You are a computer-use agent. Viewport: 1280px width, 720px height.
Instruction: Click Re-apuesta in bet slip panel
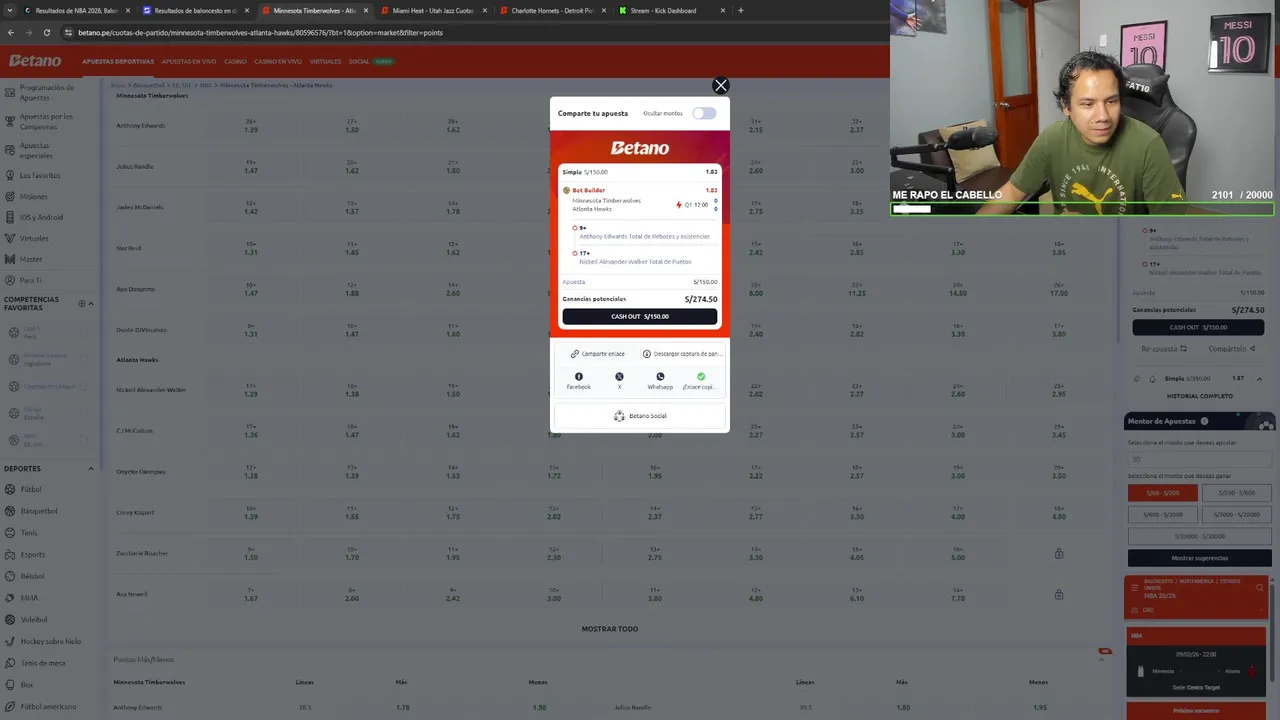(1164, 349)
